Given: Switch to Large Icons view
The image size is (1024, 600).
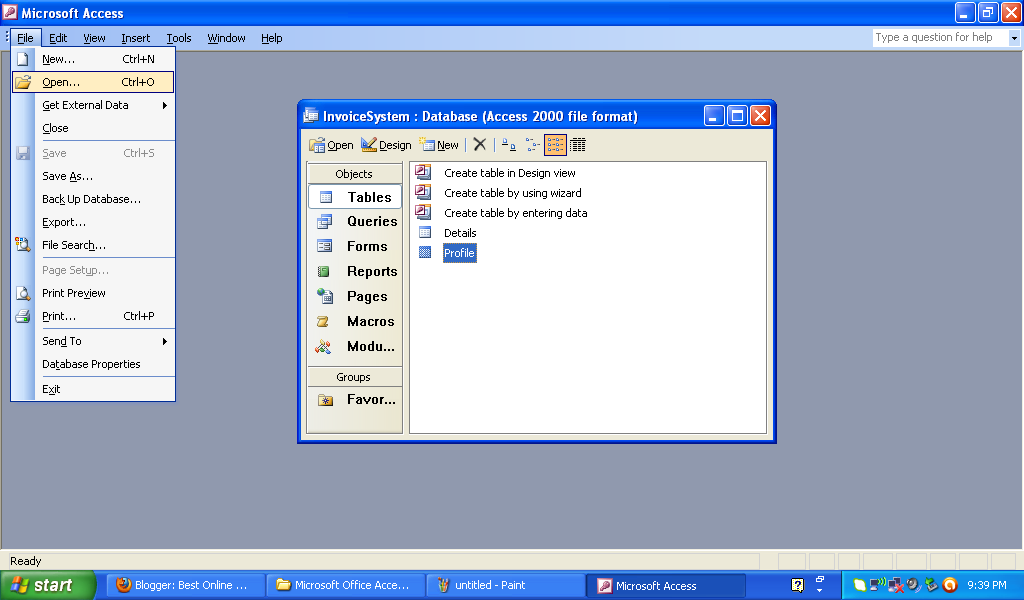Looking at the screenshot, I should [x=509, y=145].
